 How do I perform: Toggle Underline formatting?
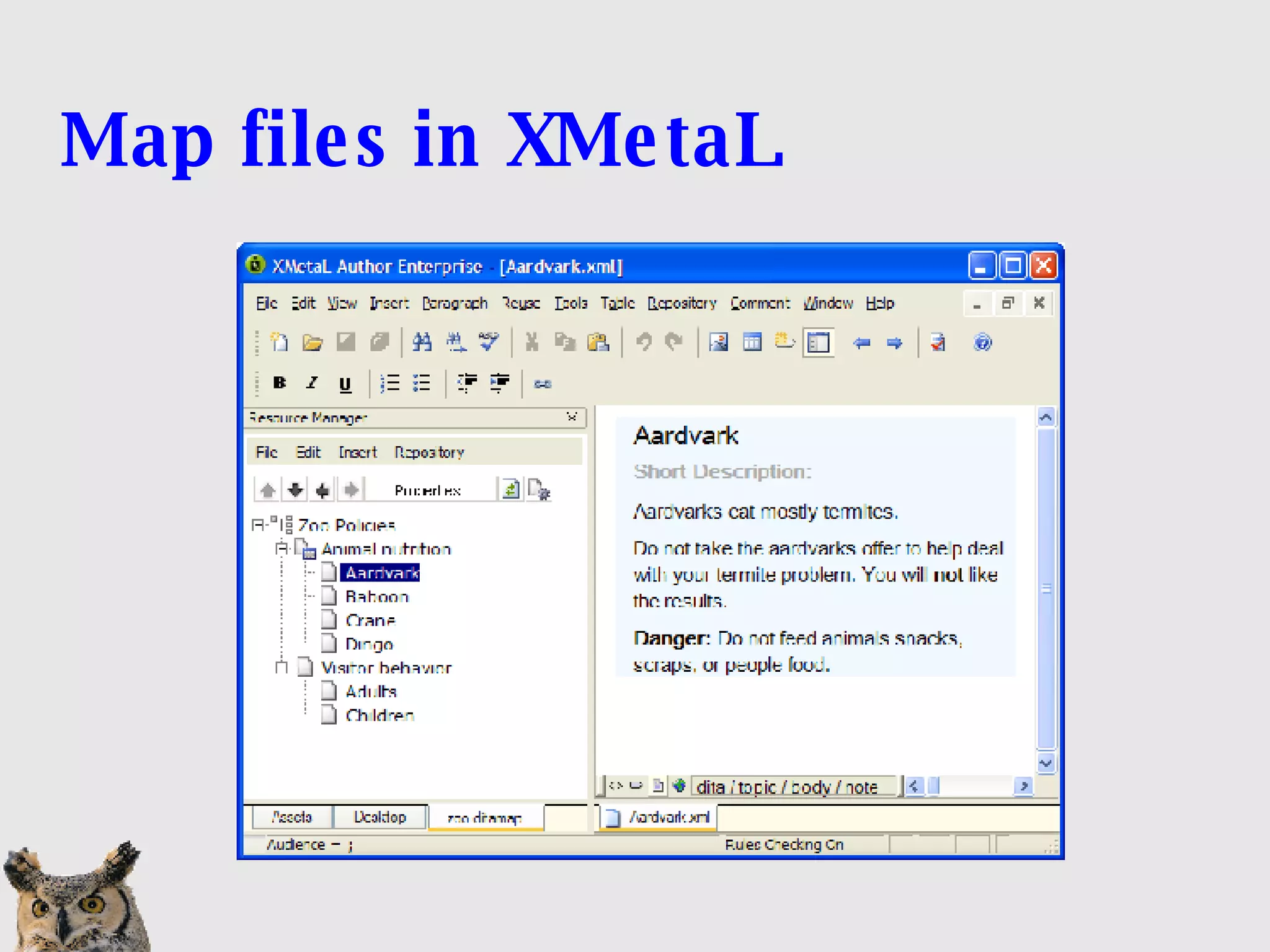pos(345,384)
